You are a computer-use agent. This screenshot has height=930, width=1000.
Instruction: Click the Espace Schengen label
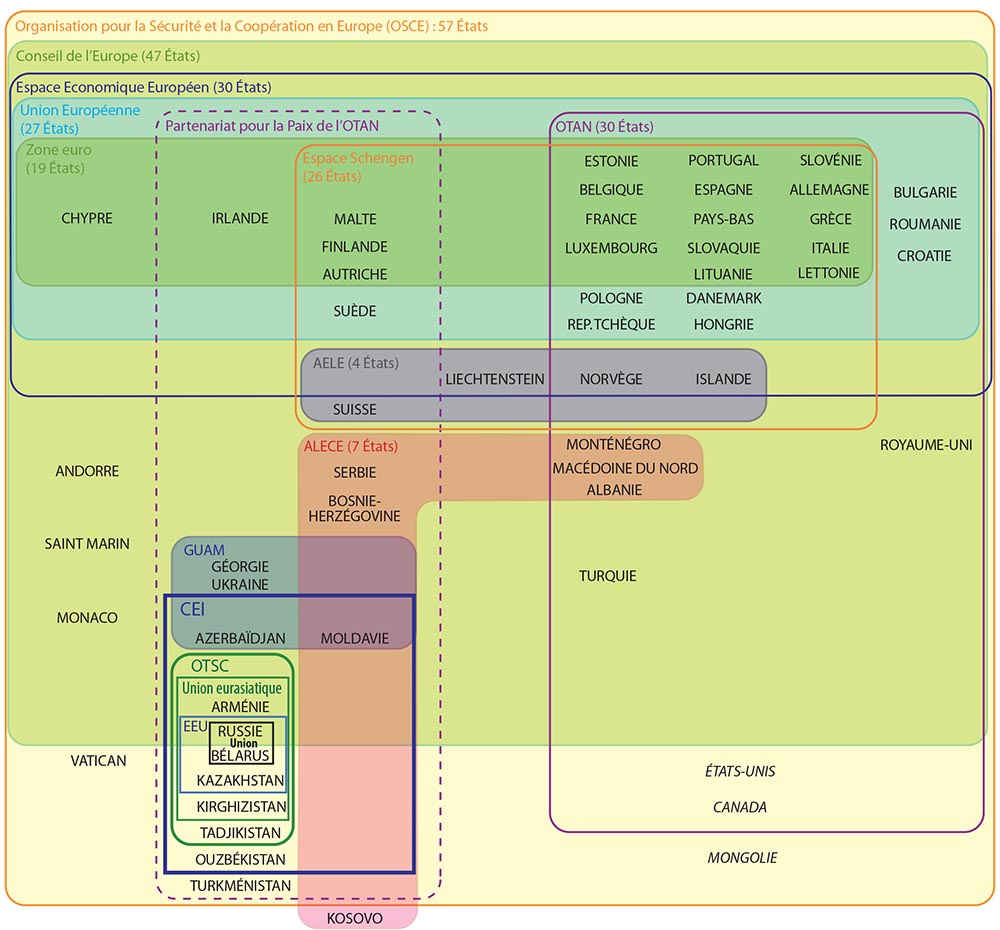[357, 158]
